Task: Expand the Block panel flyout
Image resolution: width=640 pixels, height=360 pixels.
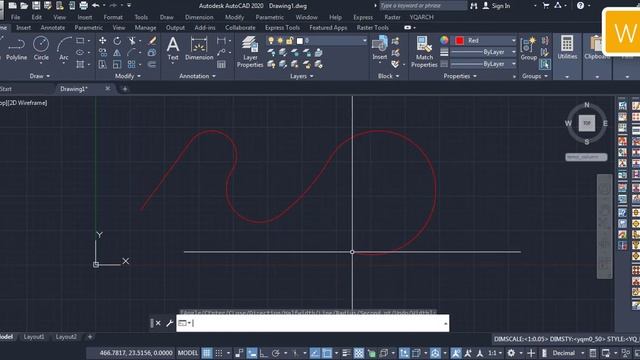Action: pos(388,76)
